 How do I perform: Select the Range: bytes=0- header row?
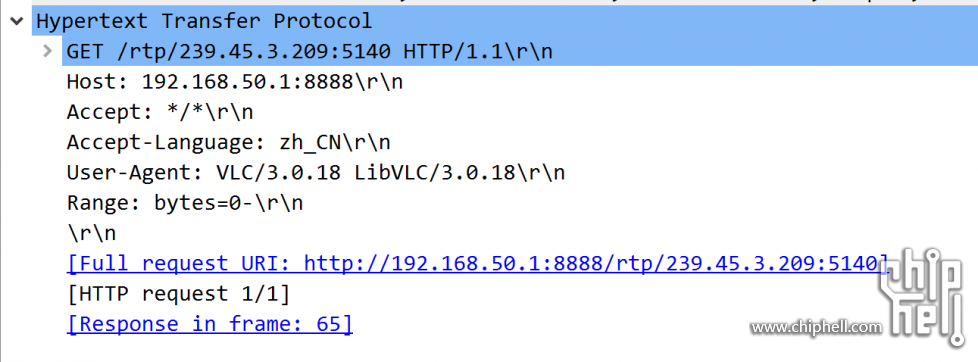[185, 203]
